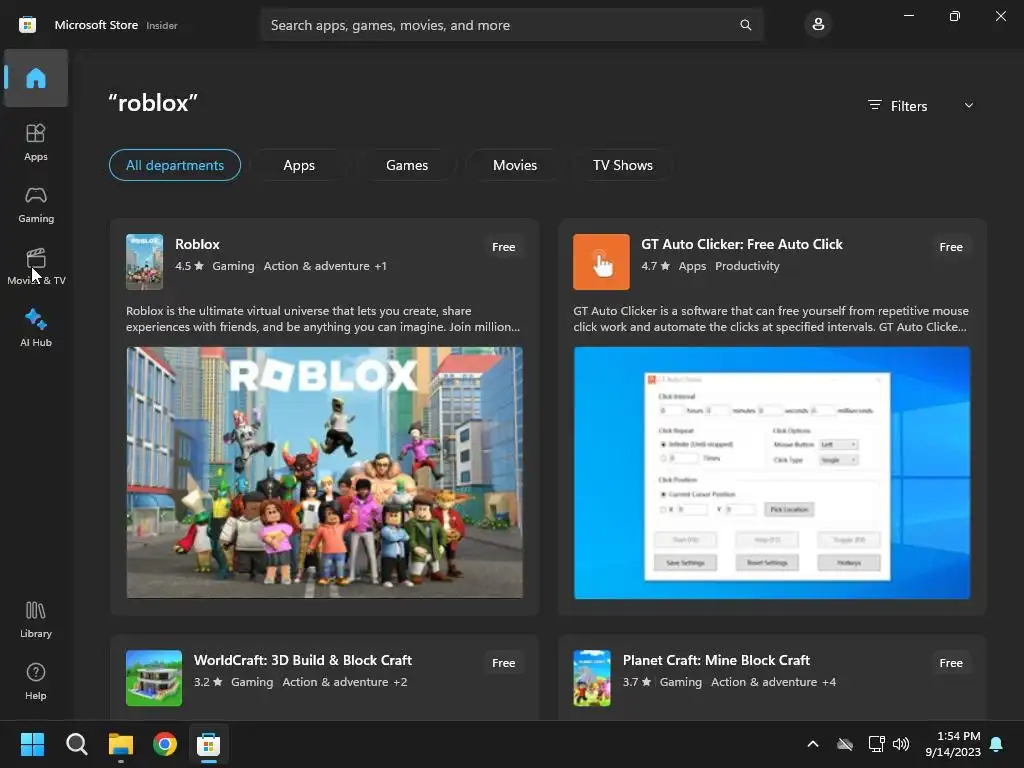This screenshot has height=768, width=1024.
Task: Click the Roblox banner screenshot
Action: 325,472
